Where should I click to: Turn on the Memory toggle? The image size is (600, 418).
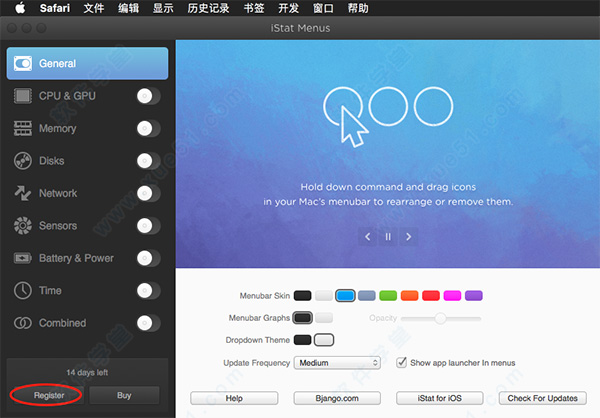click(x=148, y=129)
